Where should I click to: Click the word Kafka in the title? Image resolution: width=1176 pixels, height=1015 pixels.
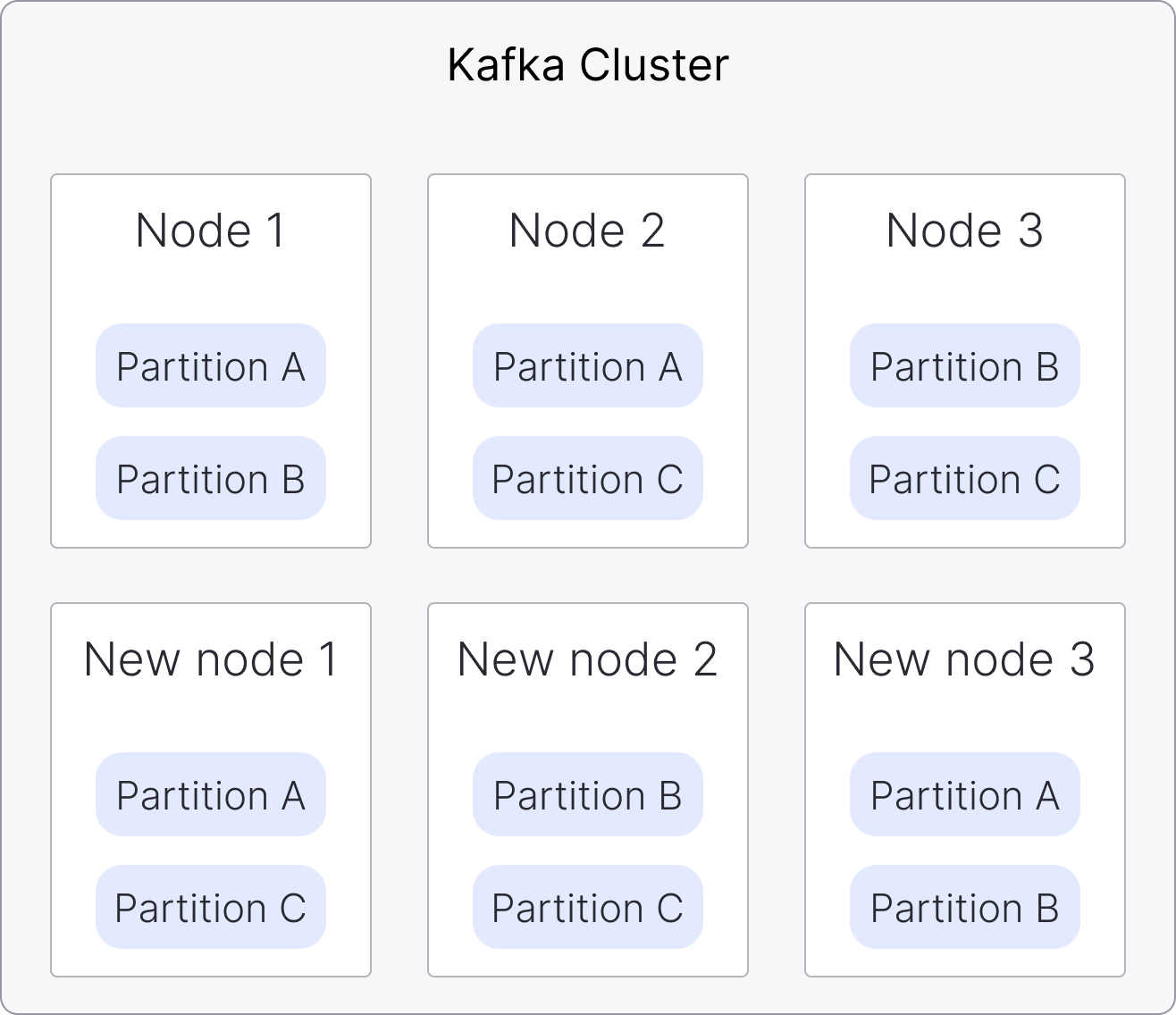[507, 65]
